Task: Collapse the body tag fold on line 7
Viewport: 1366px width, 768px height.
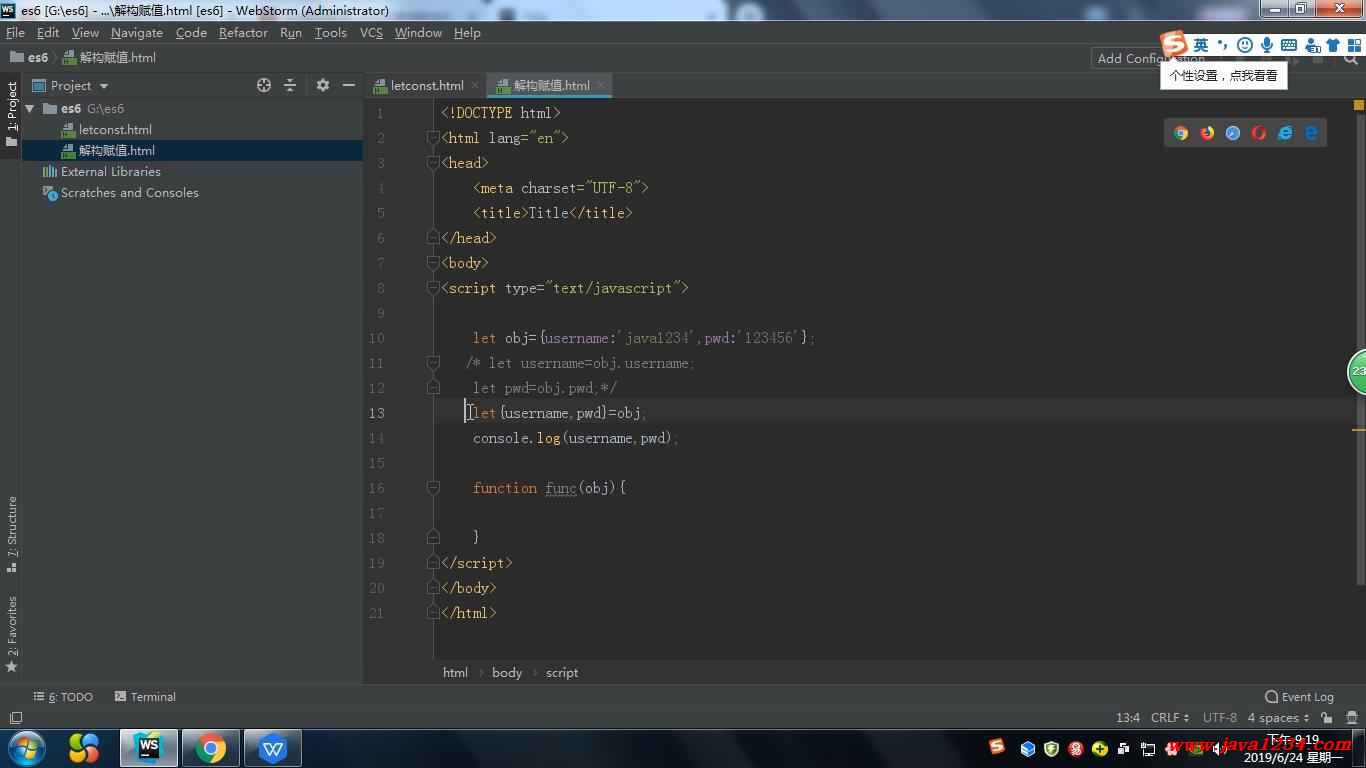Action: [x=433, y=263]
